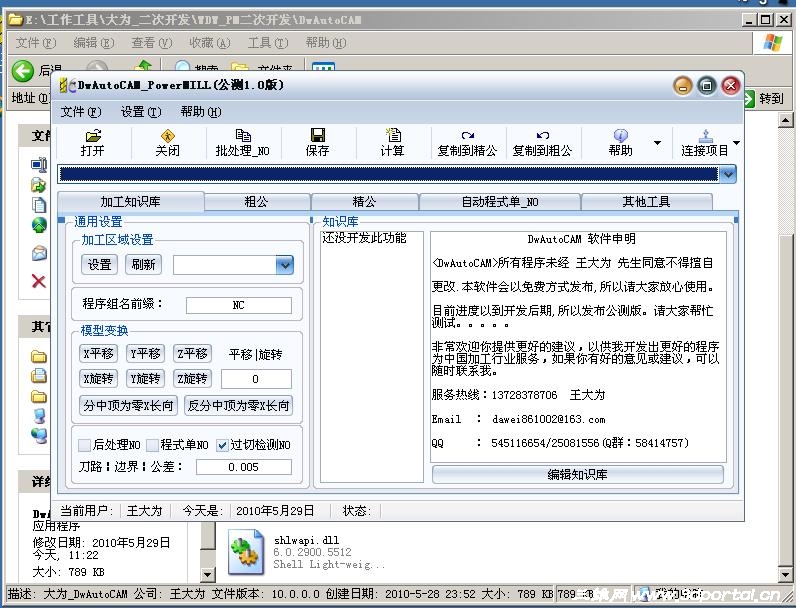Click the scroll-up arrow of Explorer scrollbar
796x608 pixels.
(x=785, y=120)
